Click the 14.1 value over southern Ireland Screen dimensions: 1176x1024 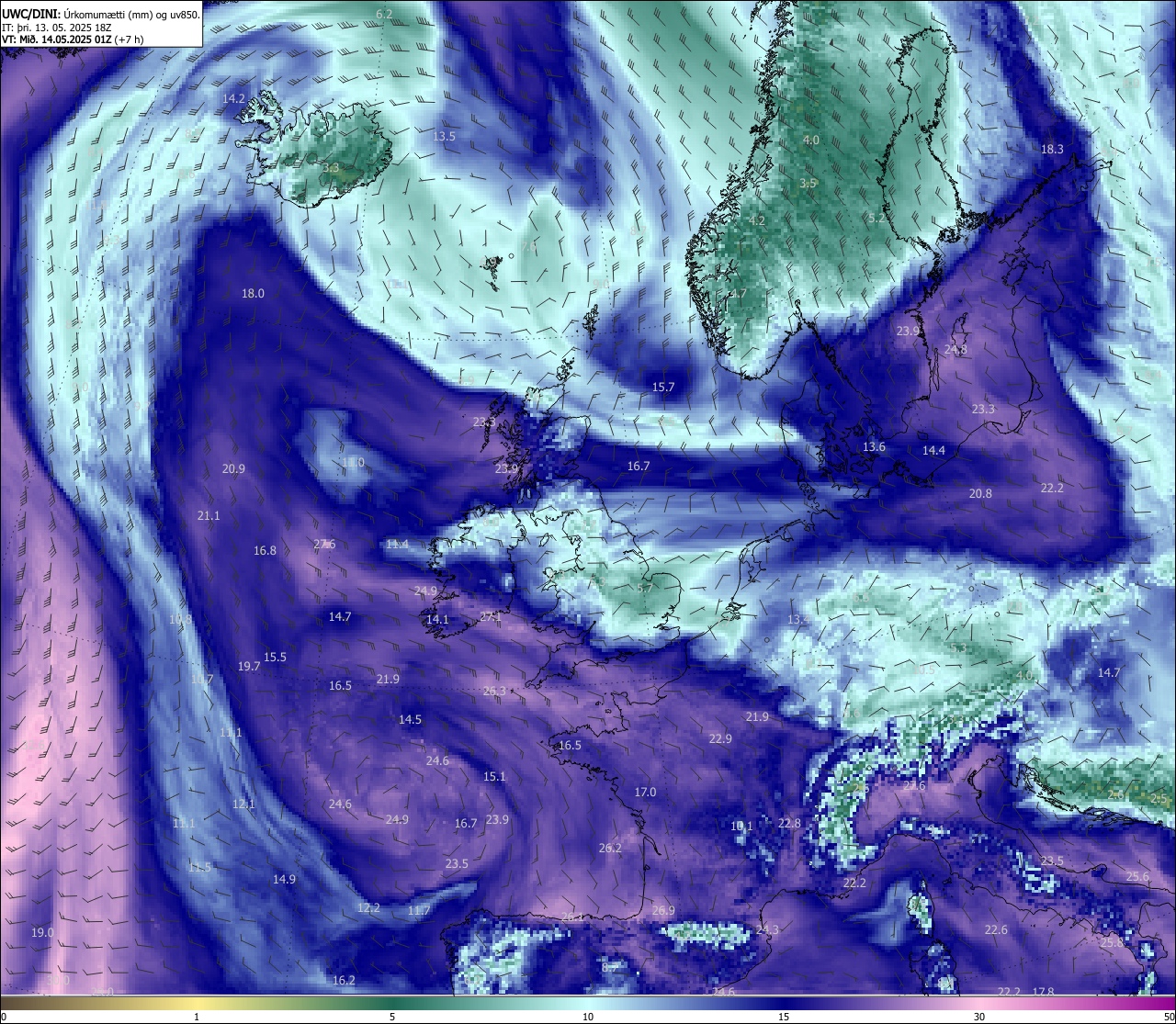437,620
